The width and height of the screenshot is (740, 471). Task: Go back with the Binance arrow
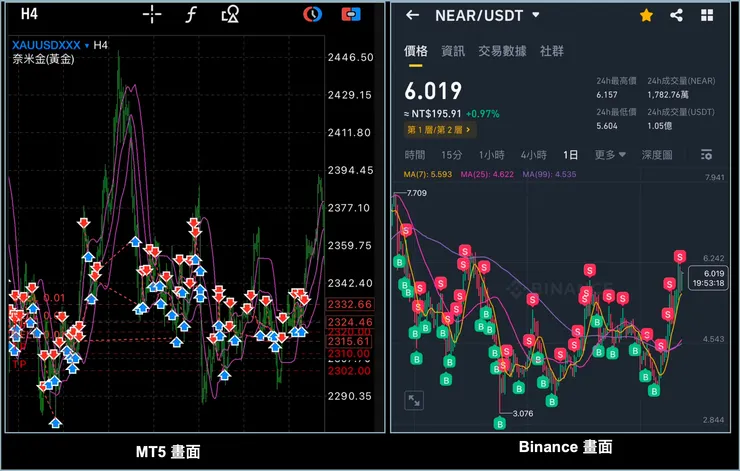coord(412,15)
